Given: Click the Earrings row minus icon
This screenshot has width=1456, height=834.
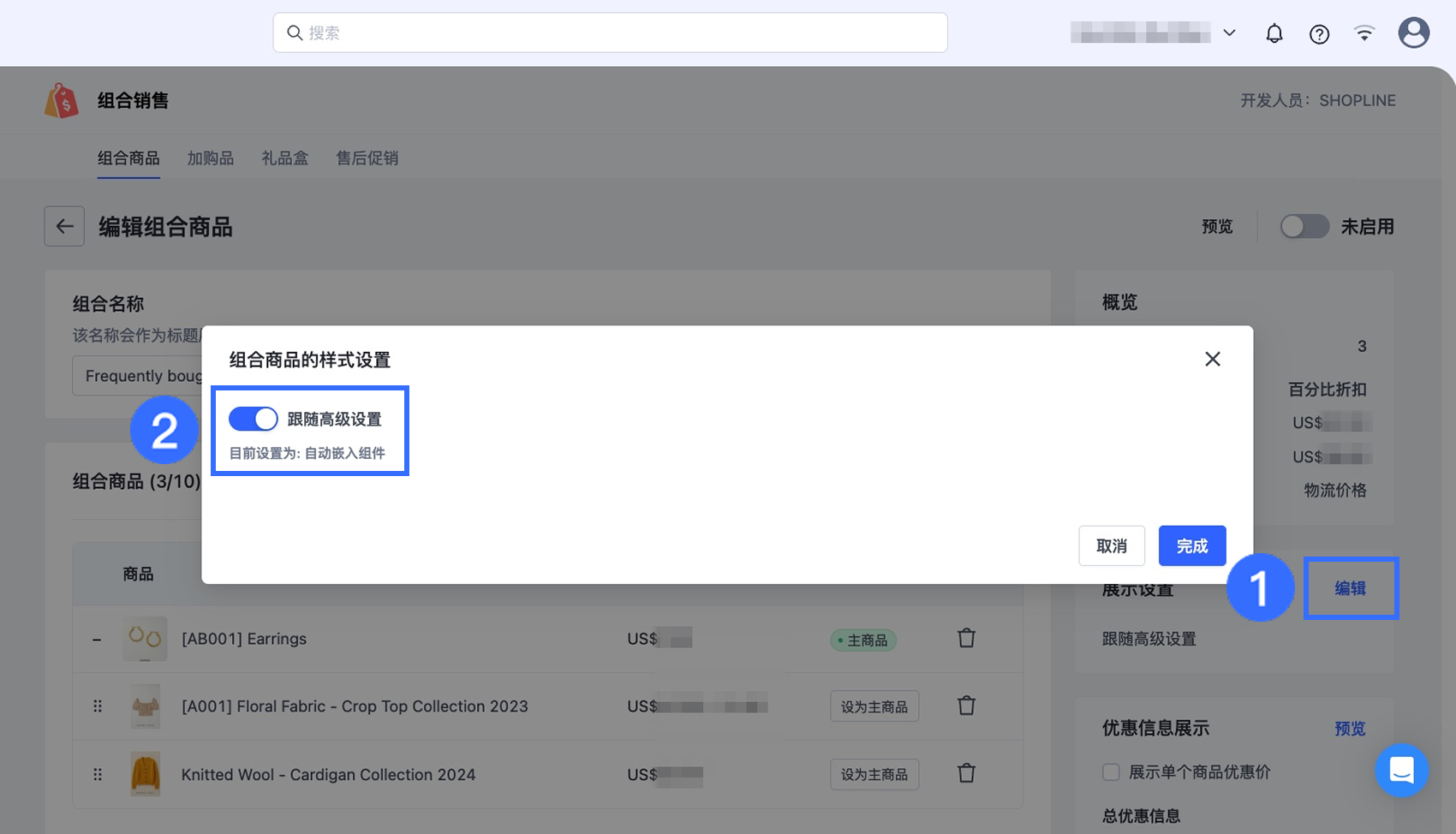Looking at the screenshot, I should [97, 640].
